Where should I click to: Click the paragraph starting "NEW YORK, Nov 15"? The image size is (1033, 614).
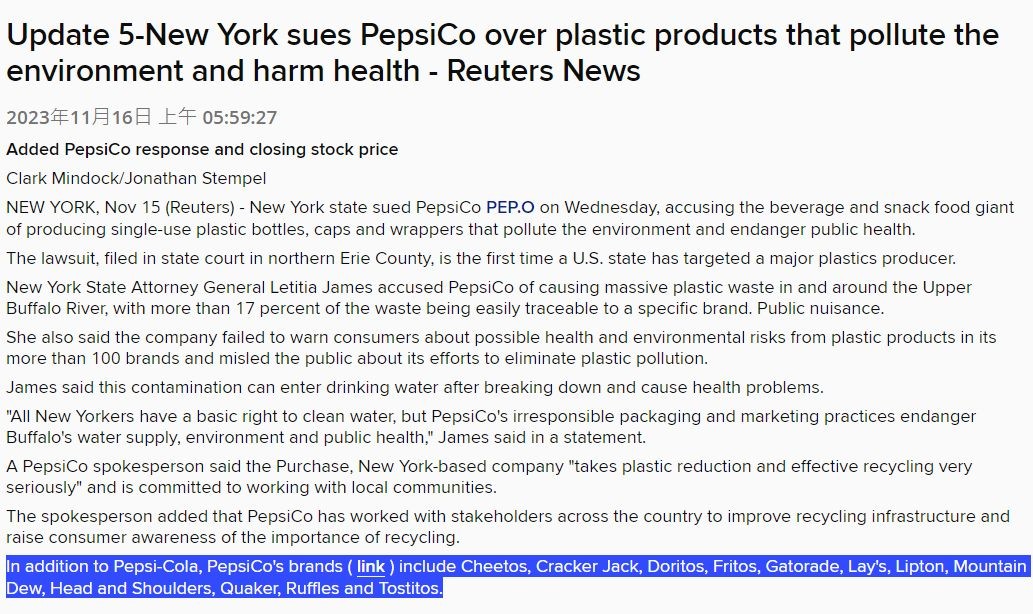tap(510, 218)
